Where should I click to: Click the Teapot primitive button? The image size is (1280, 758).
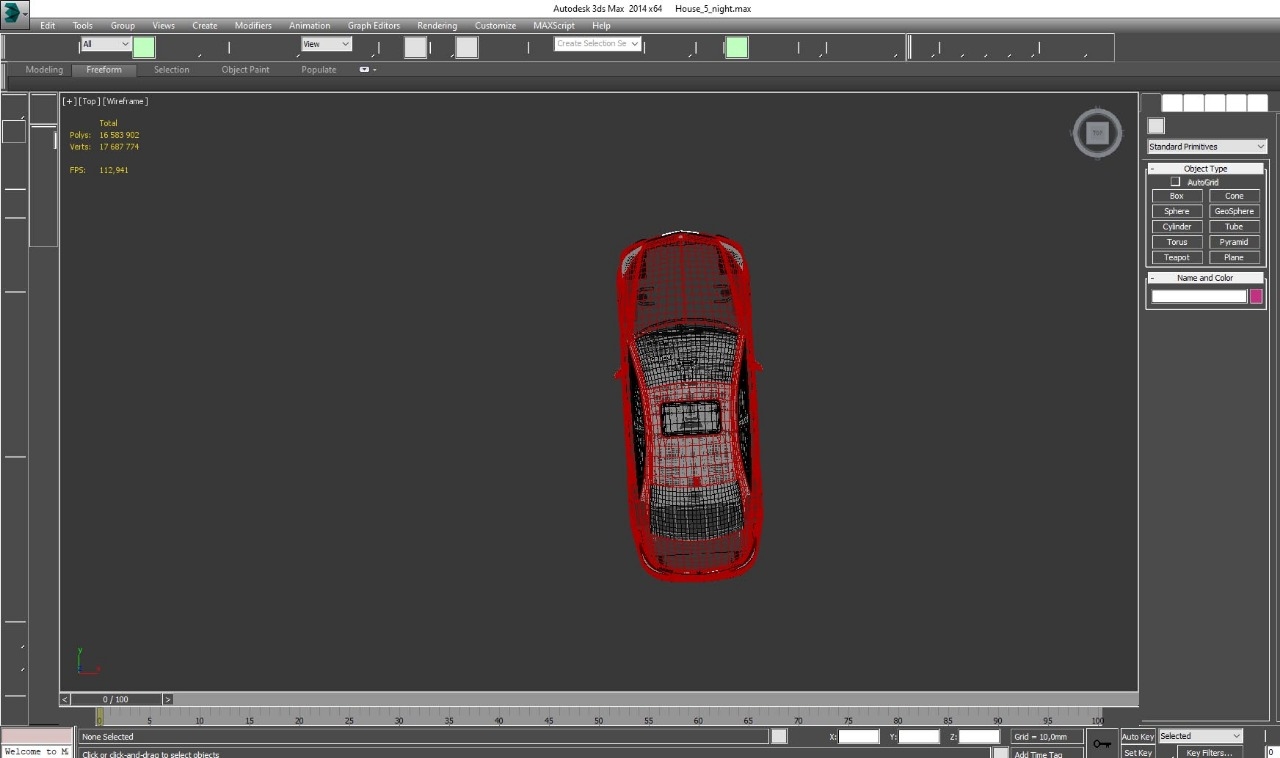click(x=1177, y=257)
